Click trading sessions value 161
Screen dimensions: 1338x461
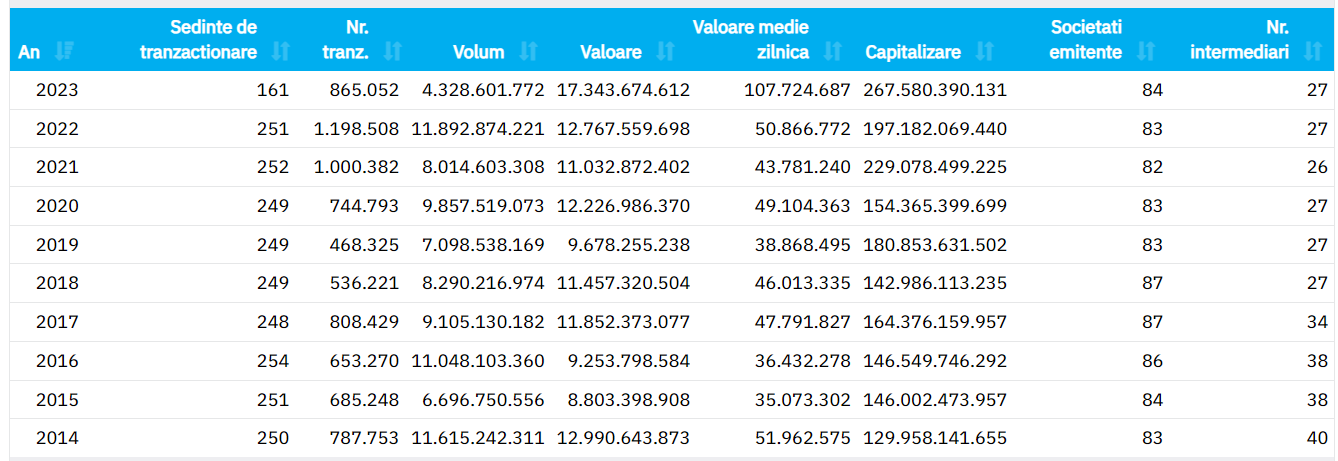tap(272, 90)
